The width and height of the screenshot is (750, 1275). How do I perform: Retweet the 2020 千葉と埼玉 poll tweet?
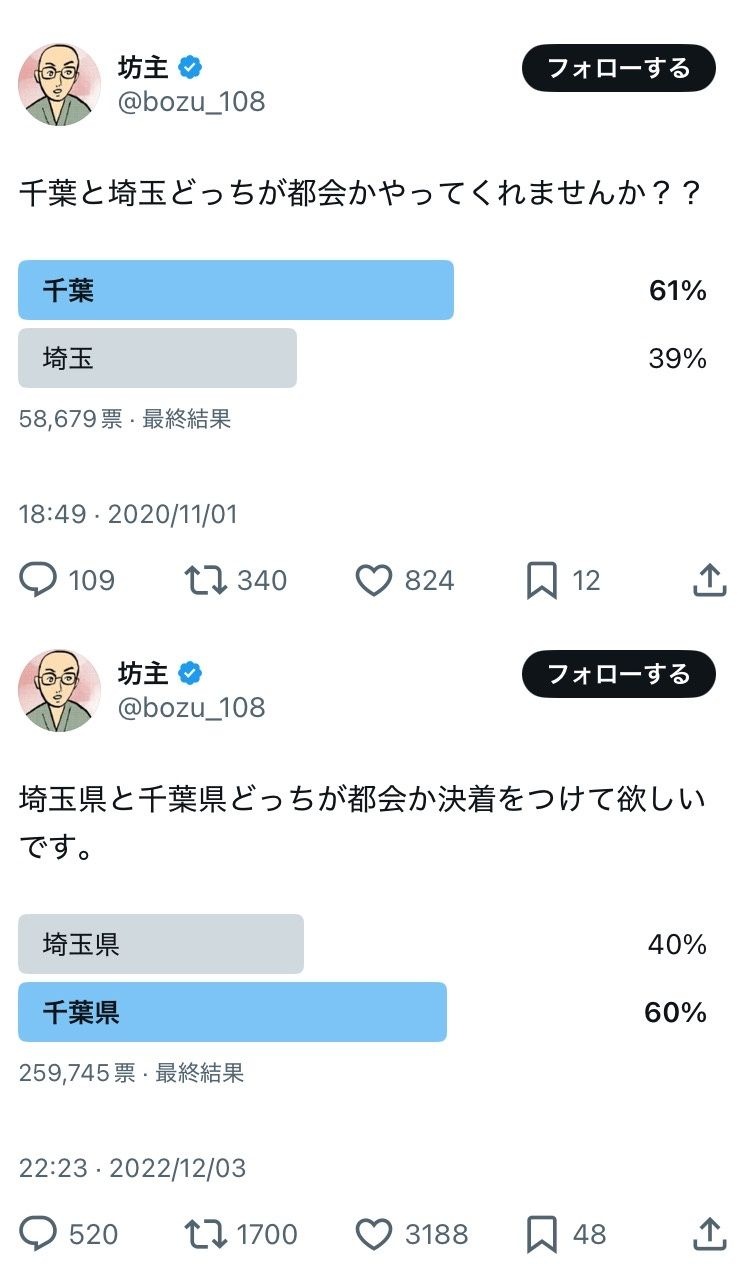(206, 580)
